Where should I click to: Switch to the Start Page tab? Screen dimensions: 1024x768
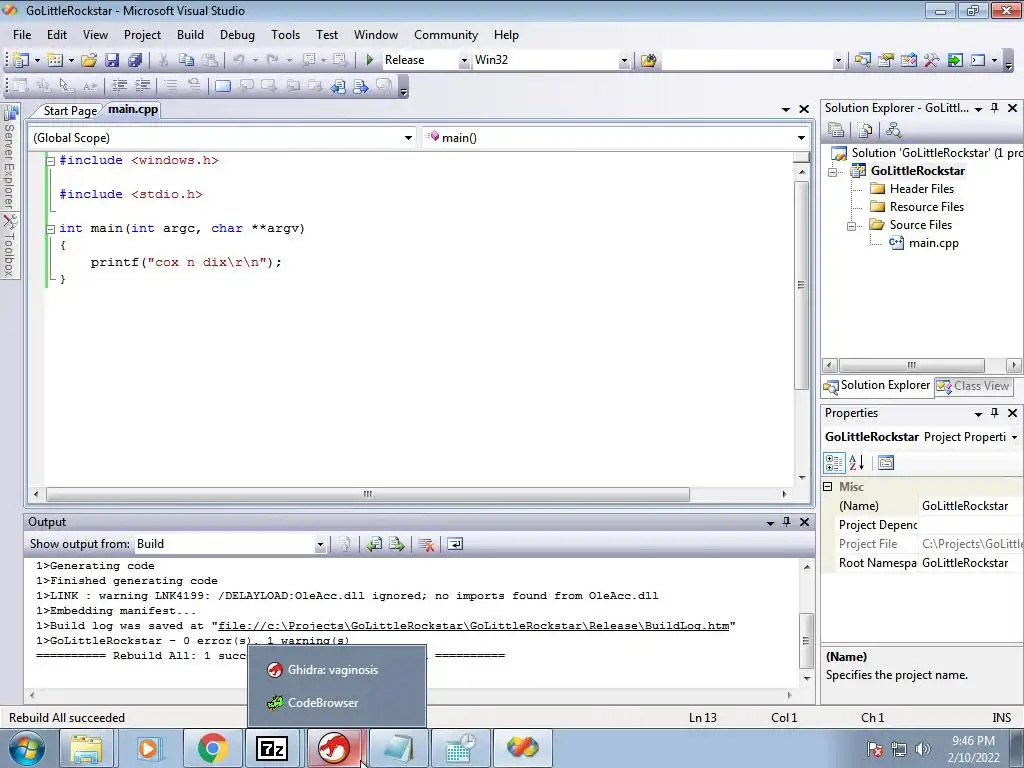pyautogui.click(x=70, y=111)
